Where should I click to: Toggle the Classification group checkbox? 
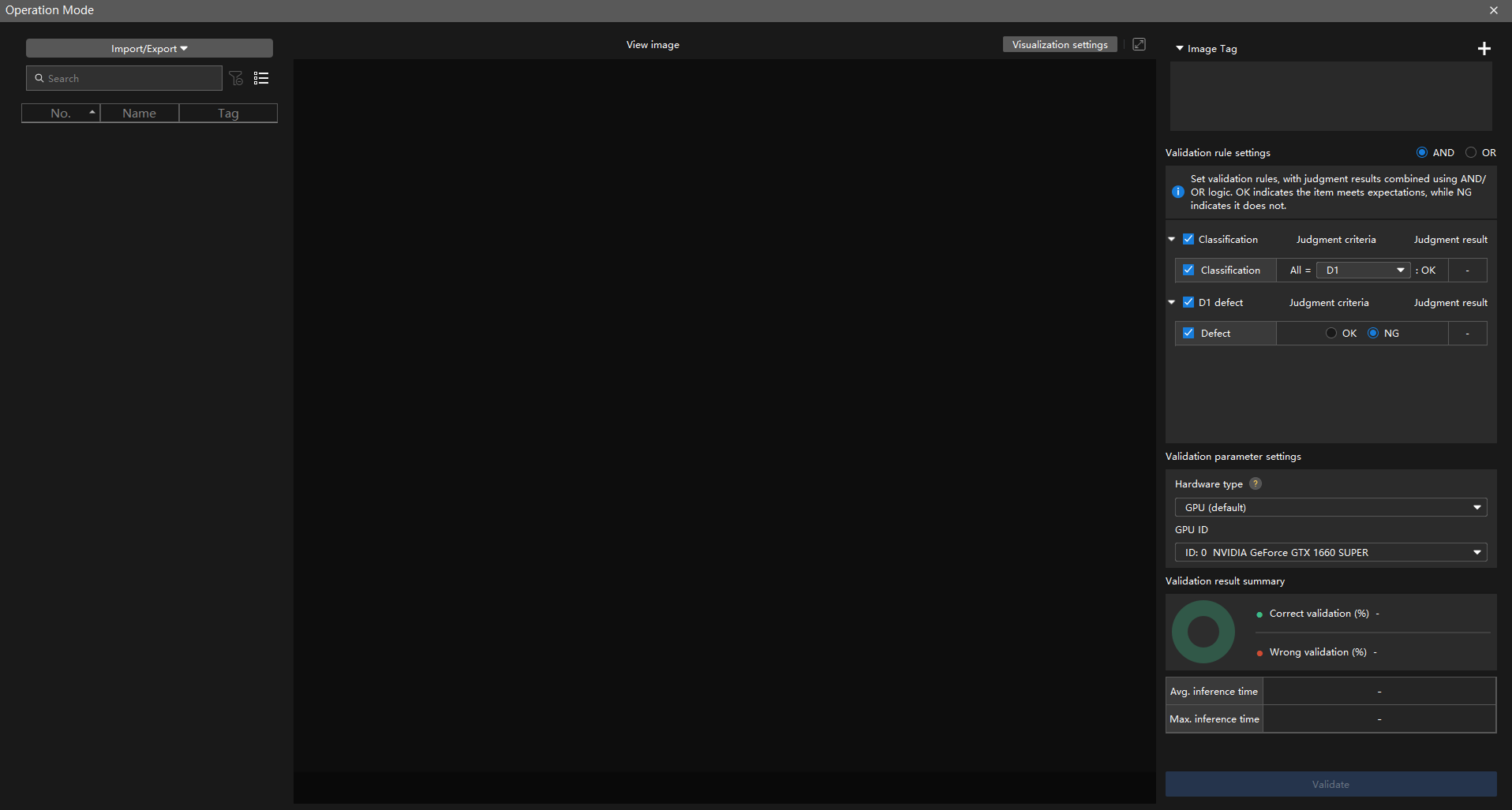click(x=1188, y=239)
